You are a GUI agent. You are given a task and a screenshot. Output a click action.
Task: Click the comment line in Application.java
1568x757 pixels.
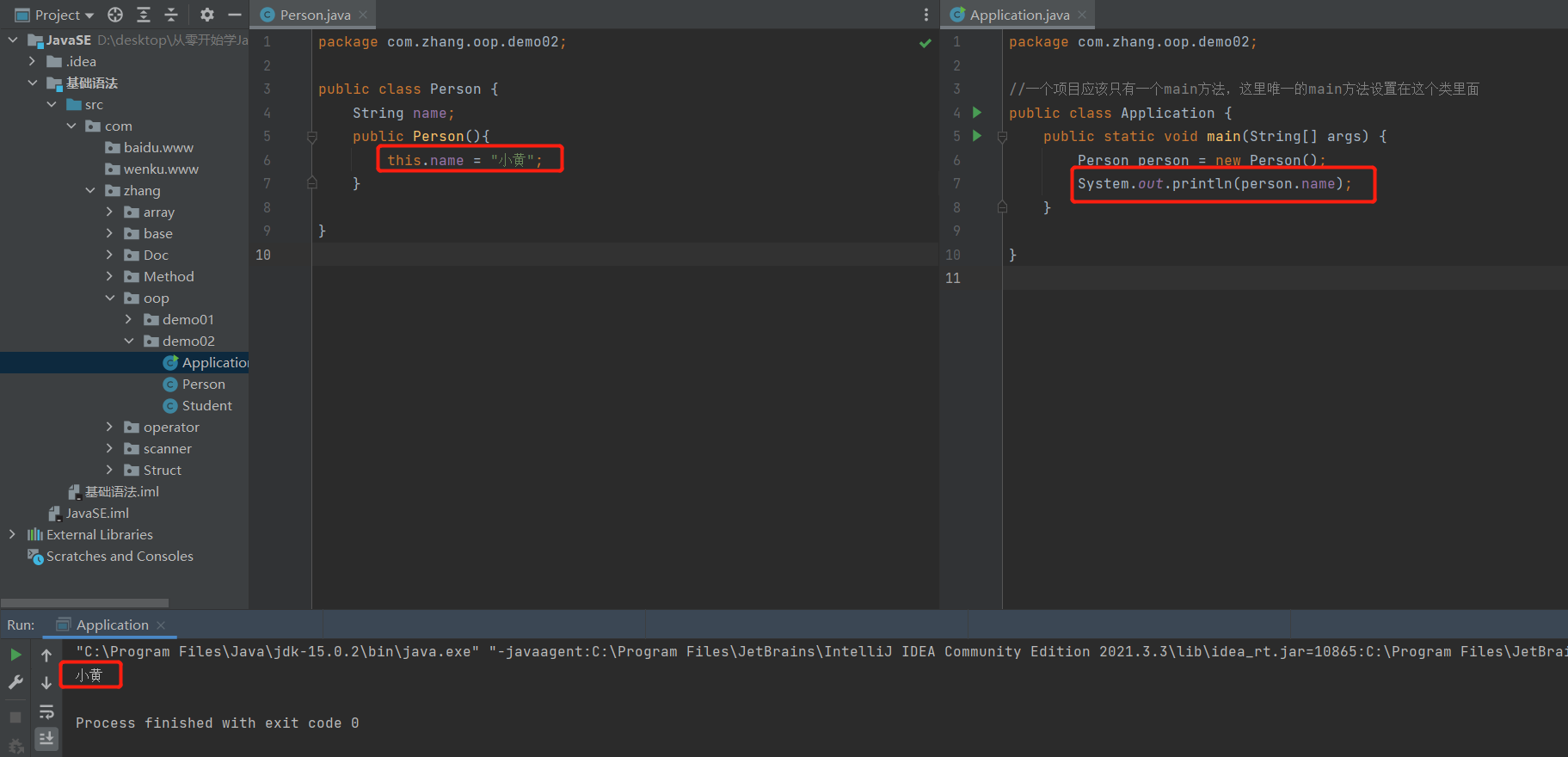click(x=1244, y=89)
